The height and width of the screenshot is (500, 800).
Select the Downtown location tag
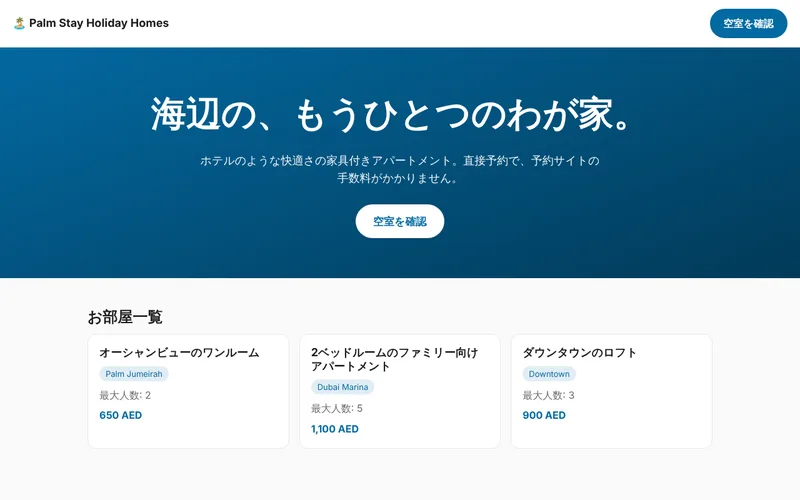tap(549, 374)
